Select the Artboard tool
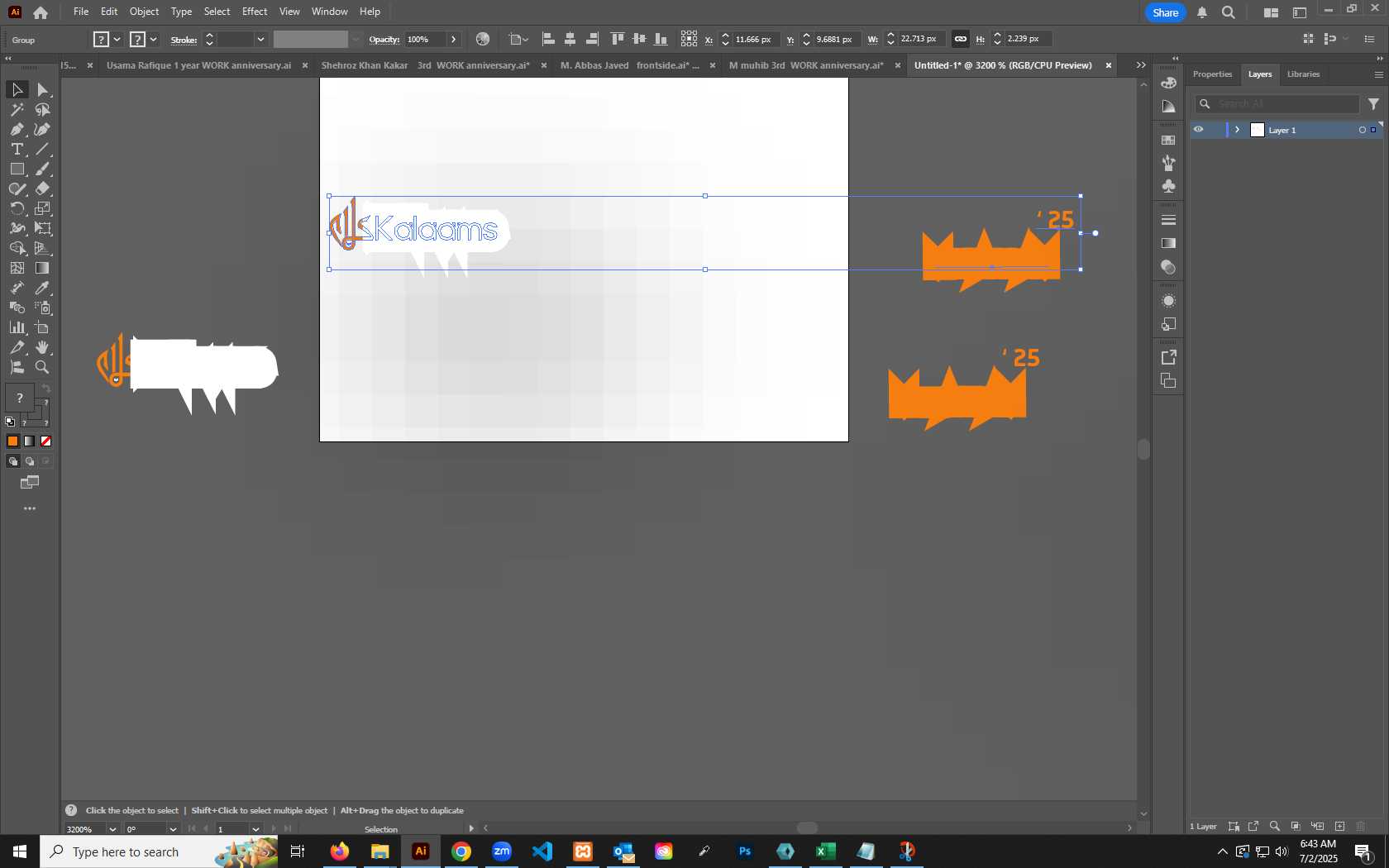 tap(43, 327)
